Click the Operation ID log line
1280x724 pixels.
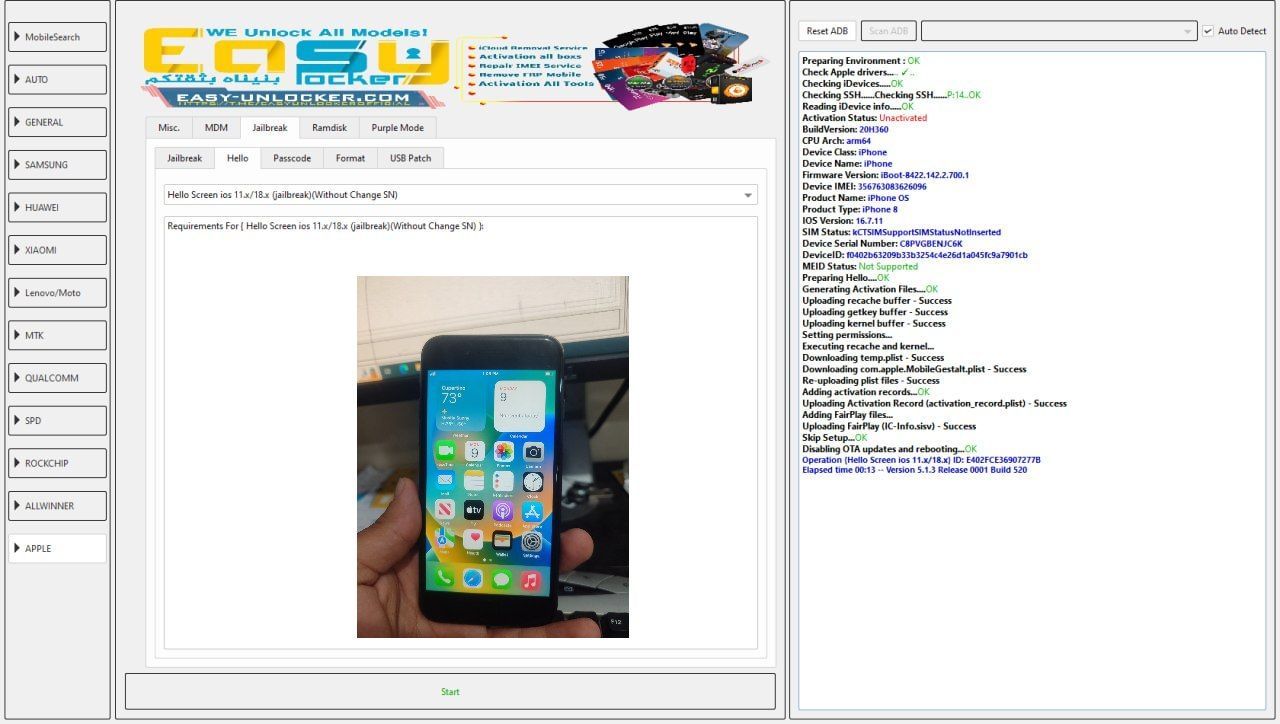point(921,460)
